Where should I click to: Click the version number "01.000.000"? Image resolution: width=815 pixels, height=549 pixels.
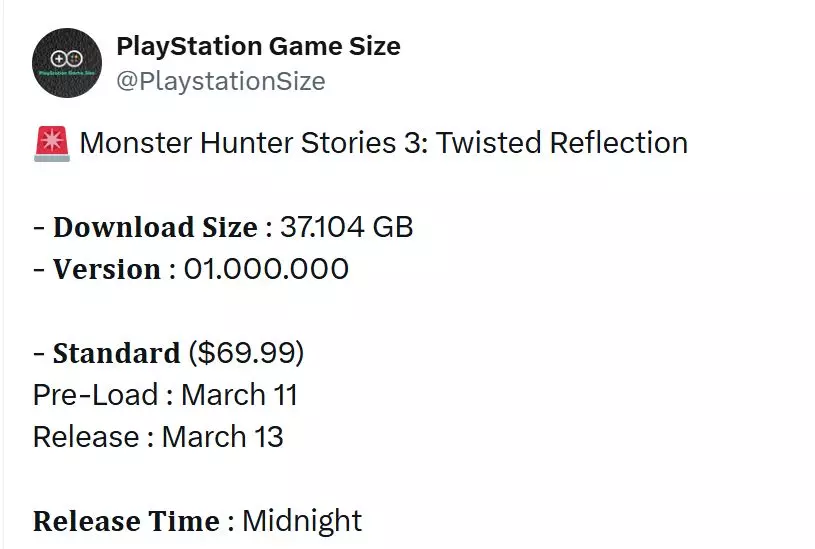[266, 270]
